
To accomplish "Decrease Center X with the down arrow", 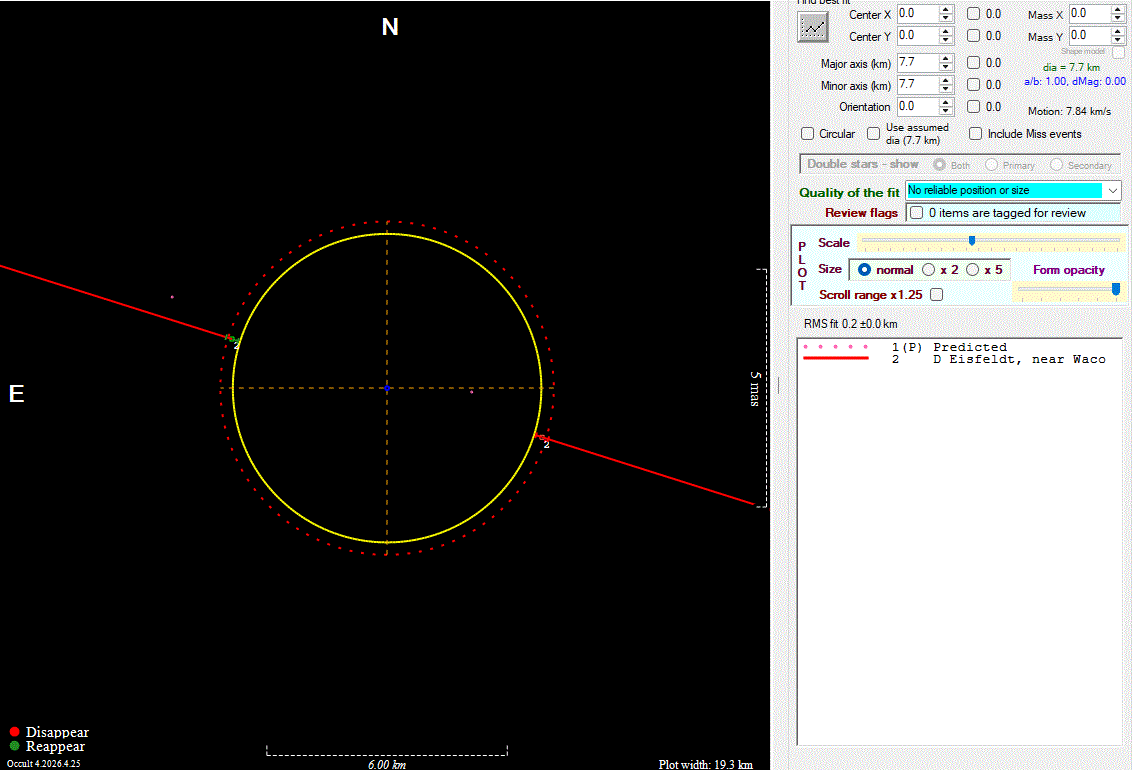I will coord(946,18).
